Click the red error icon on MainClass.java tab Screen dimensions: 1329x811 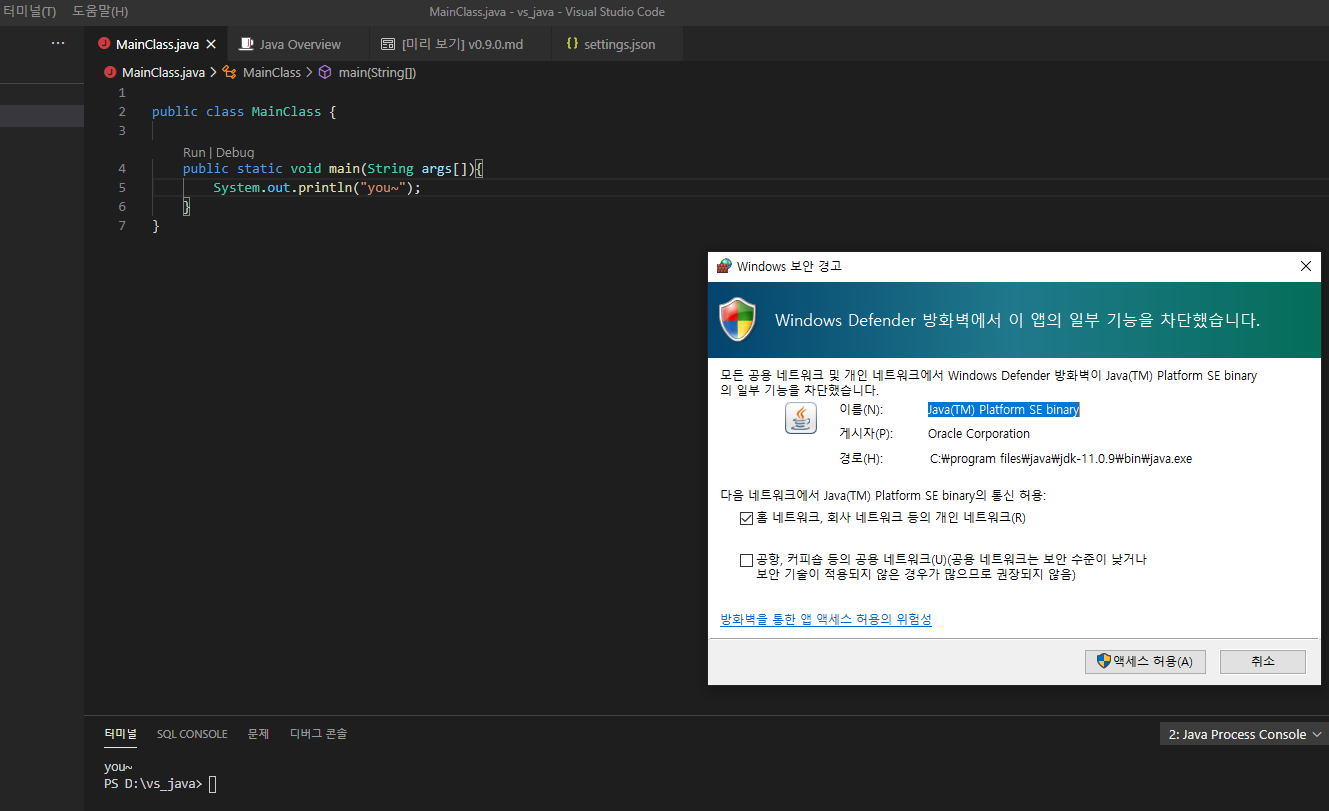click(x=104, y=44)
